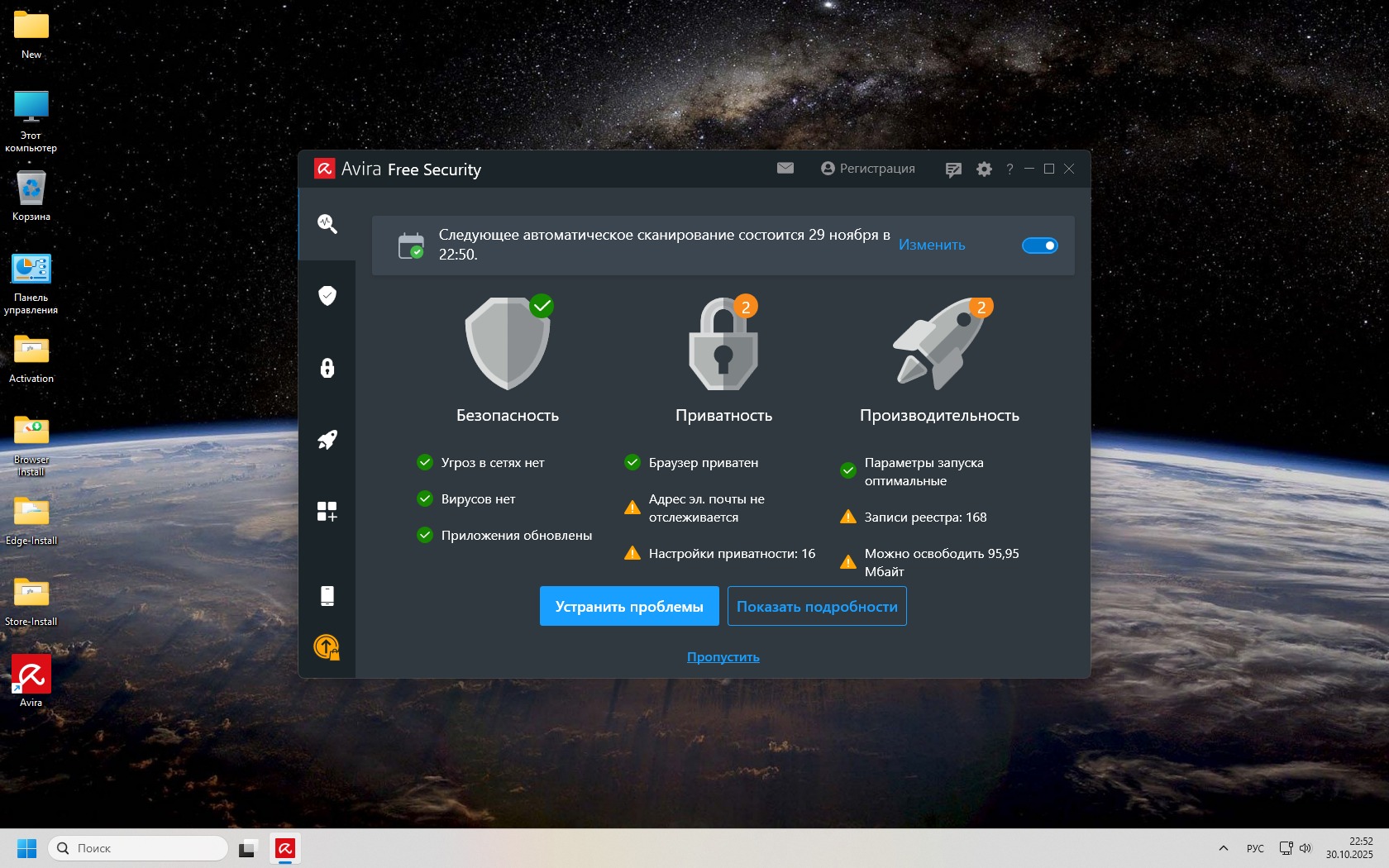Click the large Приватность padlock tile
The image size is (1389, 868).
(723, 344)
